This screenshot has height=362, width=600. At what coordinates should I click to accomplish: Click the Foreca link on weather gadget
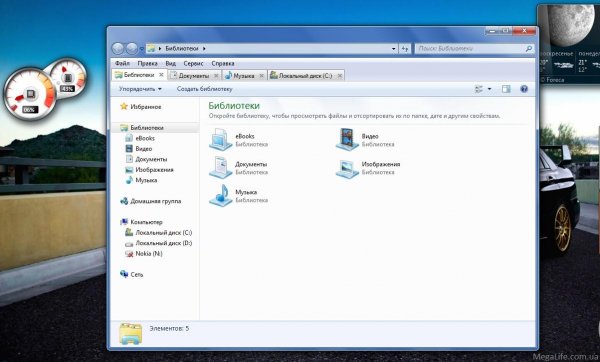tap(555, 80)
